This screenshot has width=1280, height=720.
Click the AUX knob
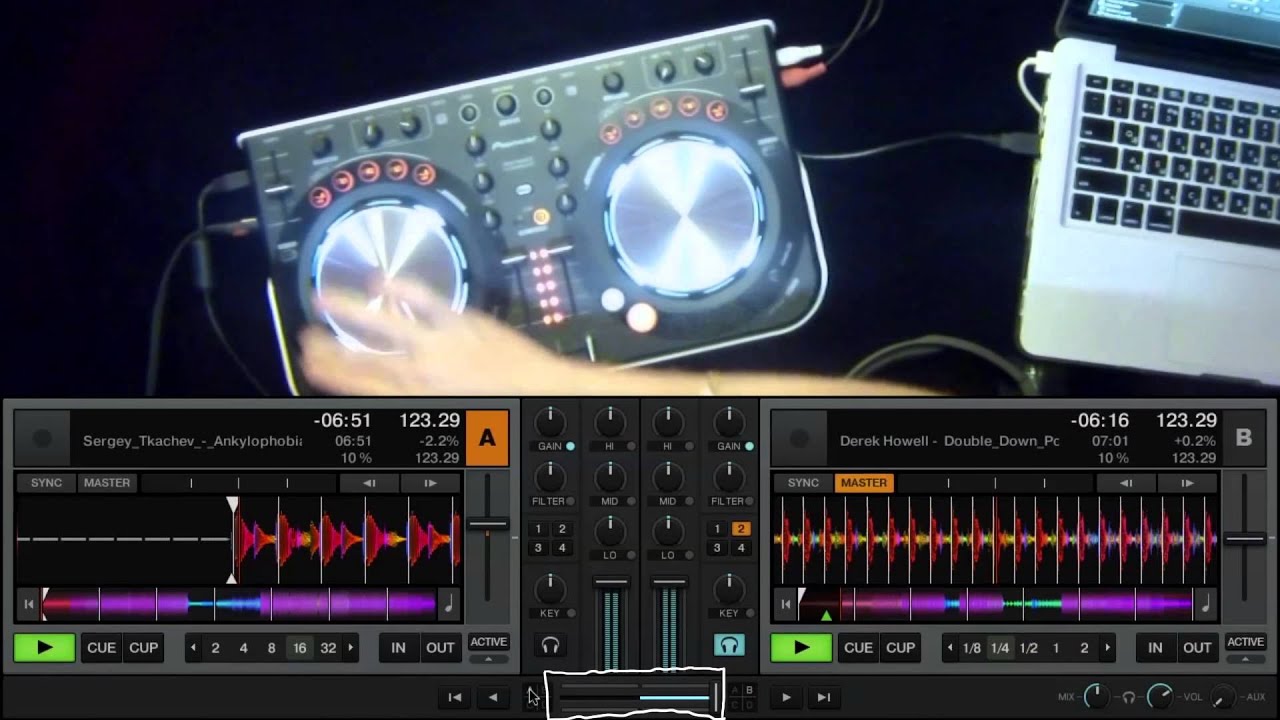pyautogui.click(x=1224, y=696)
